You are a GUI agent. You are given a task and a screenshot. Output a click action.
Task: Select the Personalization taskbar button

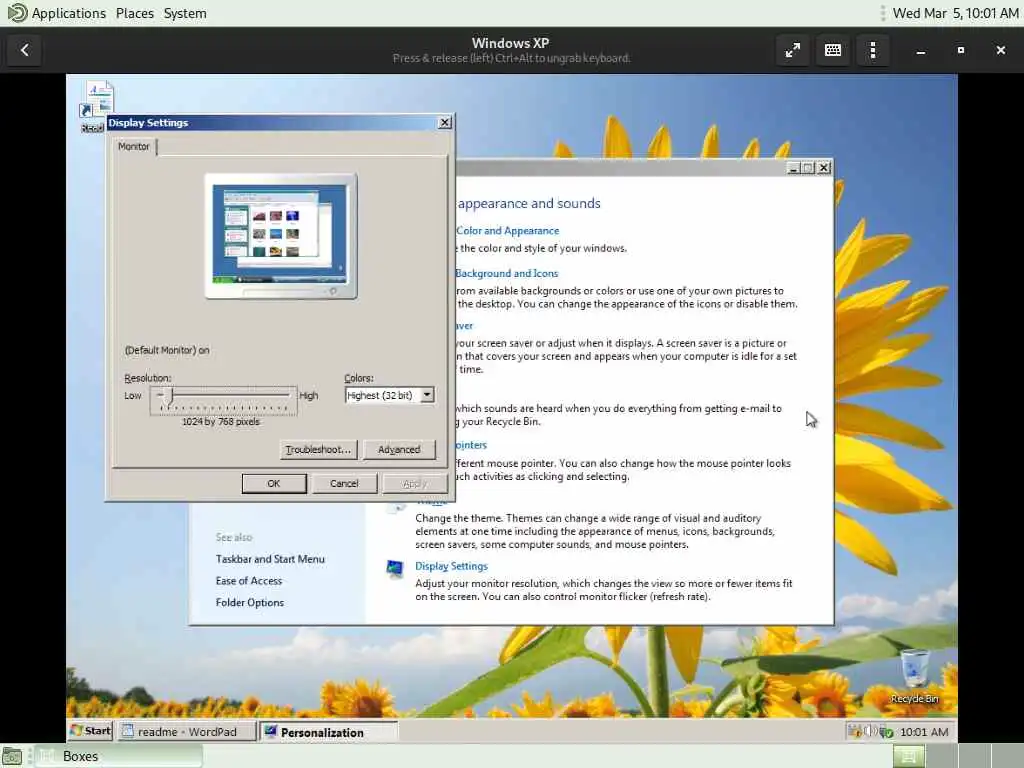(x=328, y=732)
